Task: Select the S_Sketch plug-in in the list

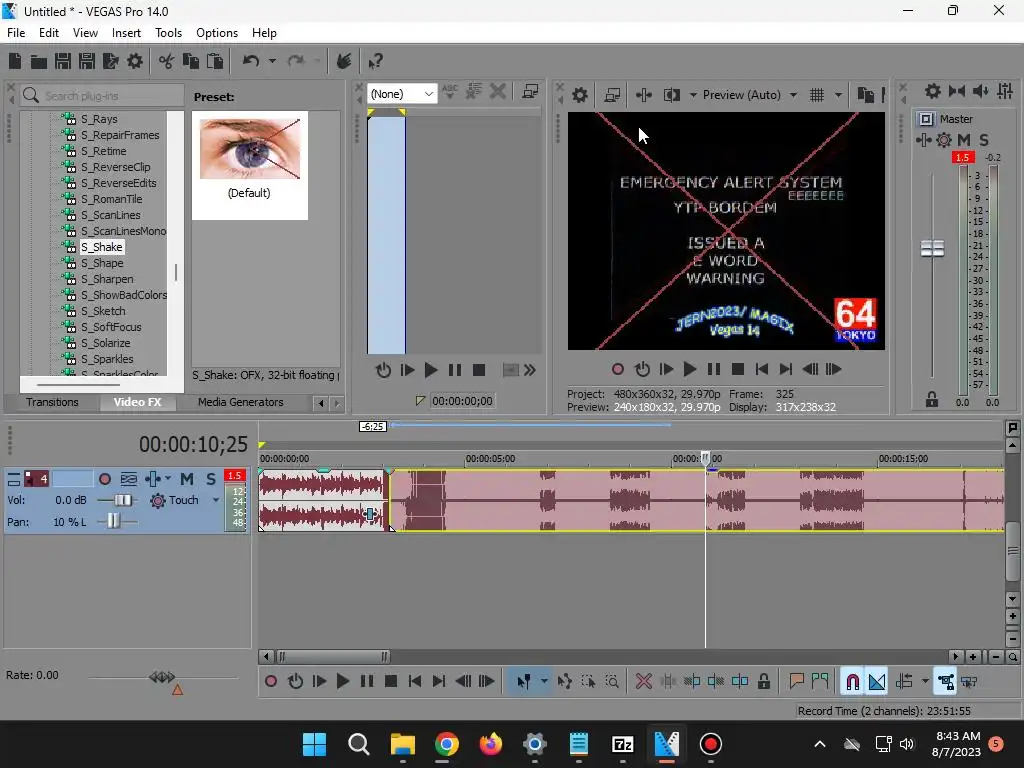Action: [103, 312]
